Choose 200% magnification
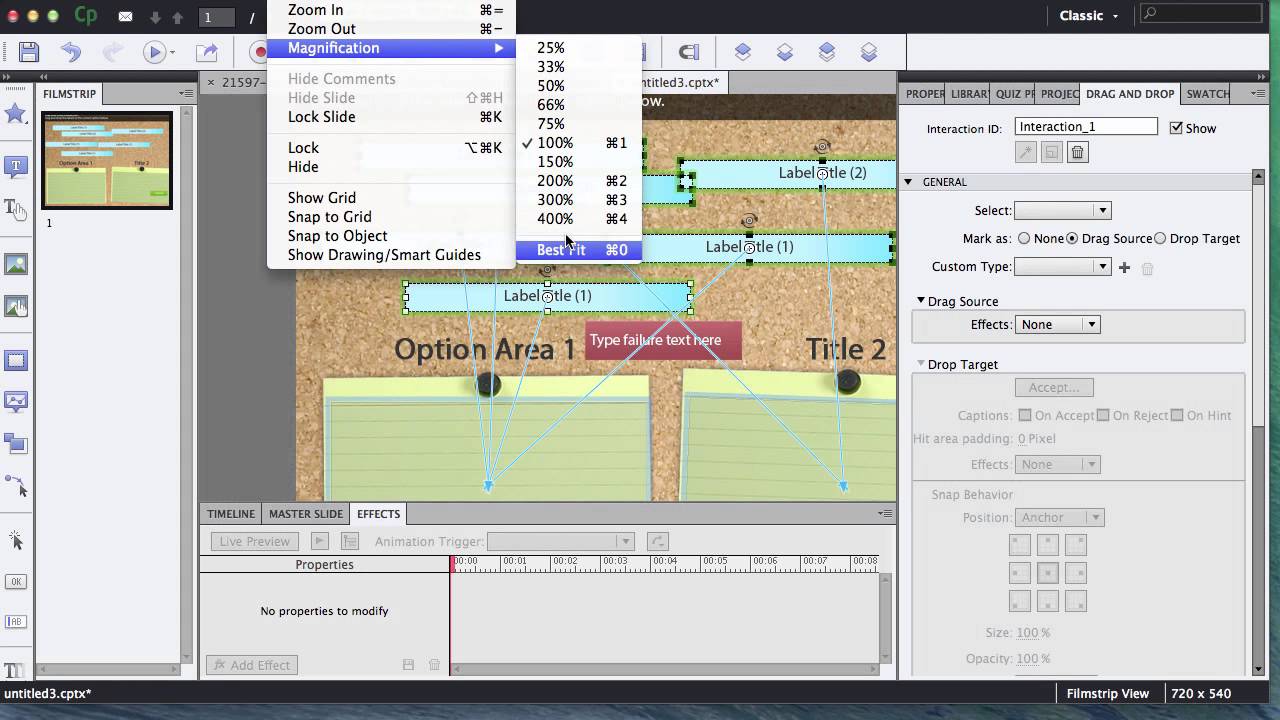Viewport: 1280px width, 720px height. click(578, 181)
